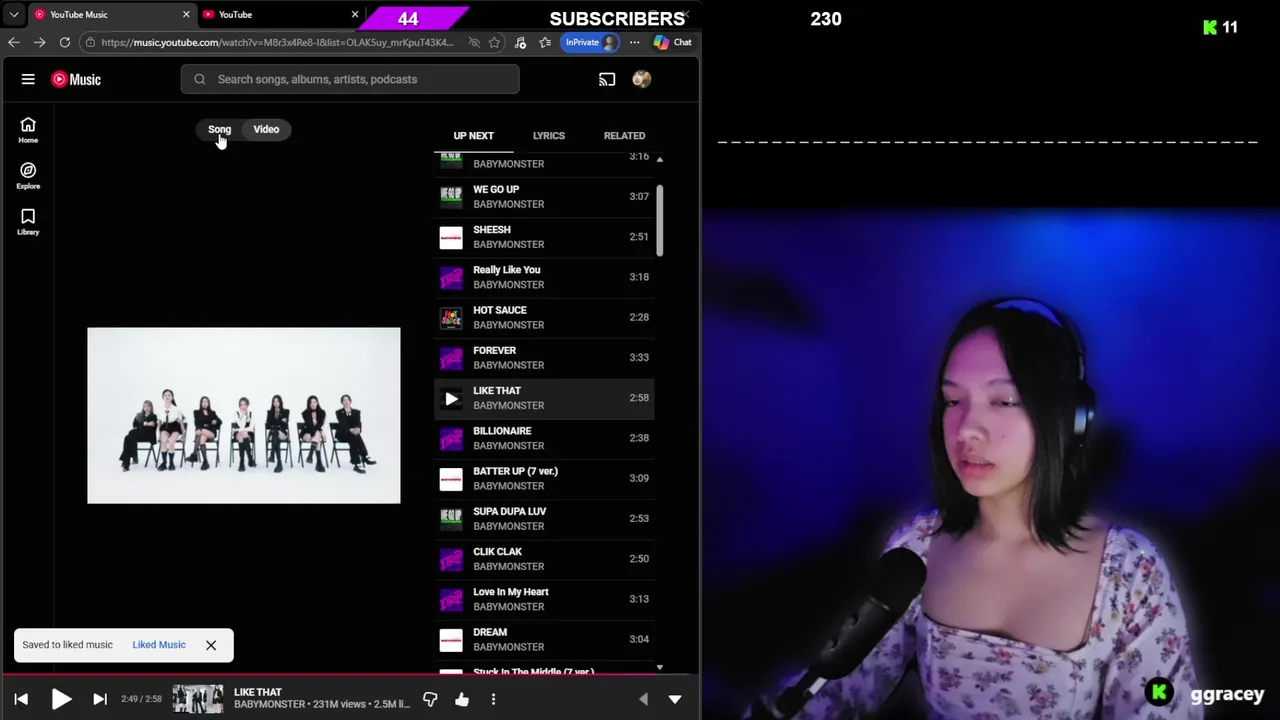Play BILLIONAIRE from the queue
1280x720 pixels.
pos(545,438)
